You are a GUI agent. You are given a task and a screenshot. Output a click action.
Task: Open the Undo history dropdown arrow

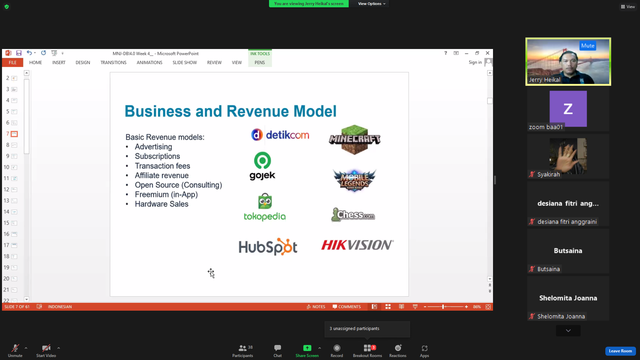pyautogui.click(x=35, y=53)
